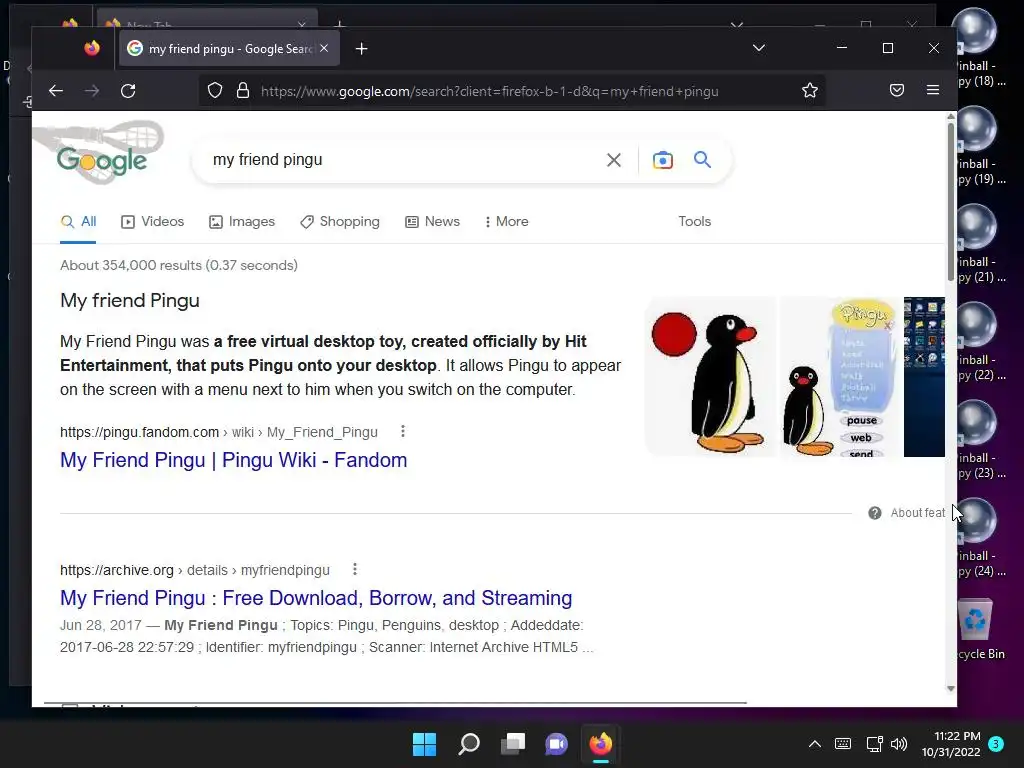Screen dimensions: 1024x768
Task: Open My Friend Pingu Pingu Wiki Fandom link
Action: click(x=233, y=460)
